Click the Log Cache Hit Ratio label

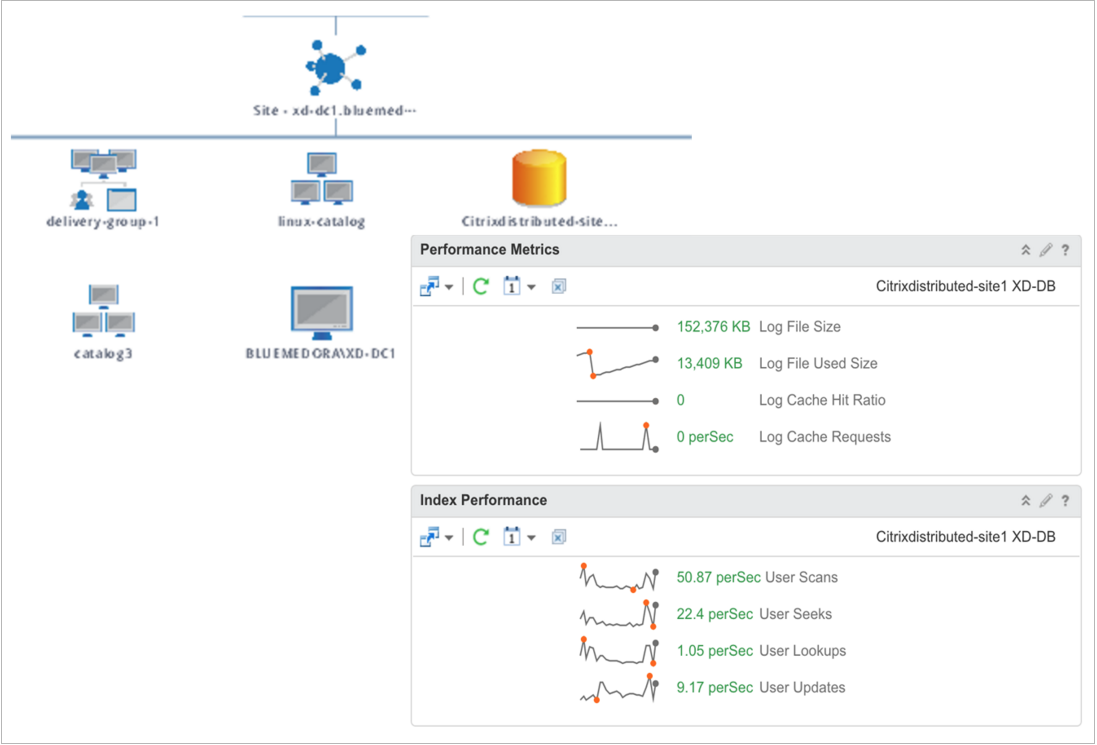(x=822, y=400)
